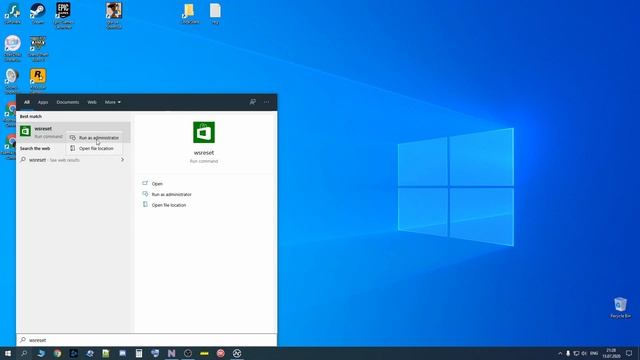The image size is (640, 360).
Task: Open the yellow bar app on the taskbar
Action: coord(204,353)
